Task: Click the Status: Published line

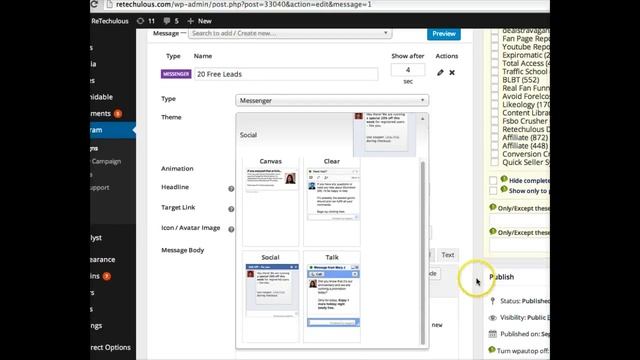Action: point(525,301)
